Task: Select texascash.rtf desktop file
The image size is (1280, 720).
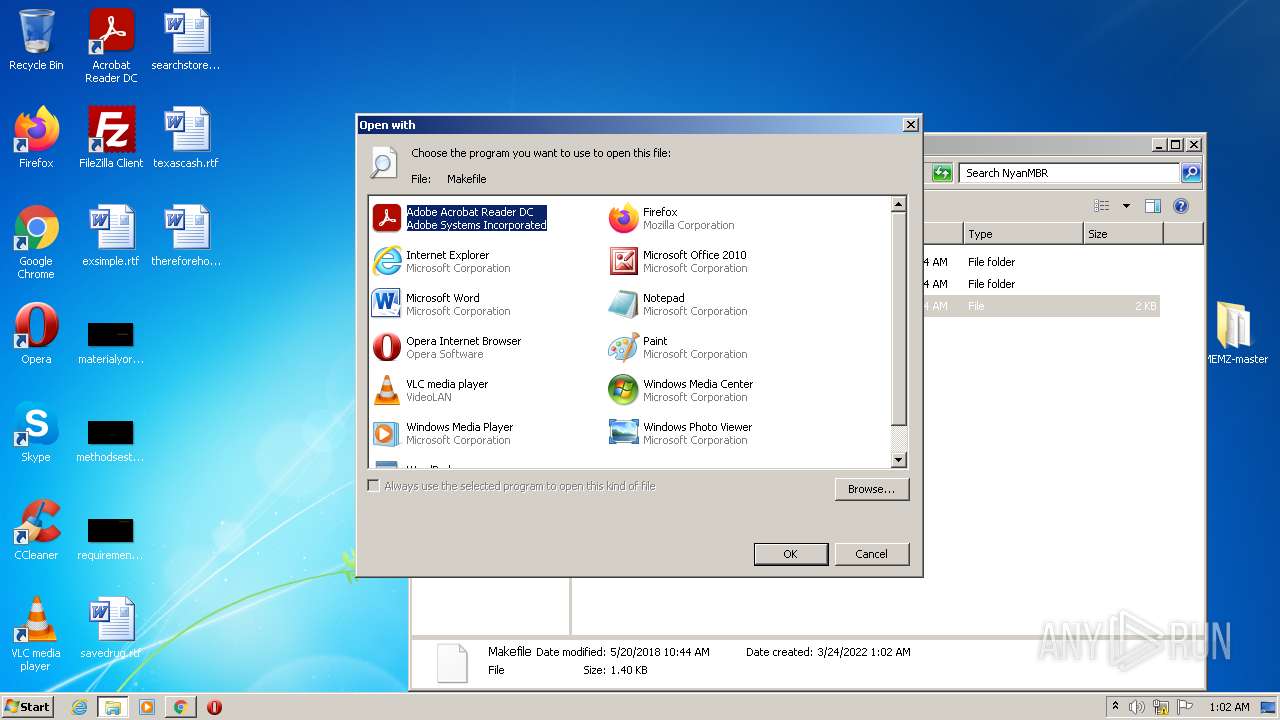Action: (x=186, y=138)
